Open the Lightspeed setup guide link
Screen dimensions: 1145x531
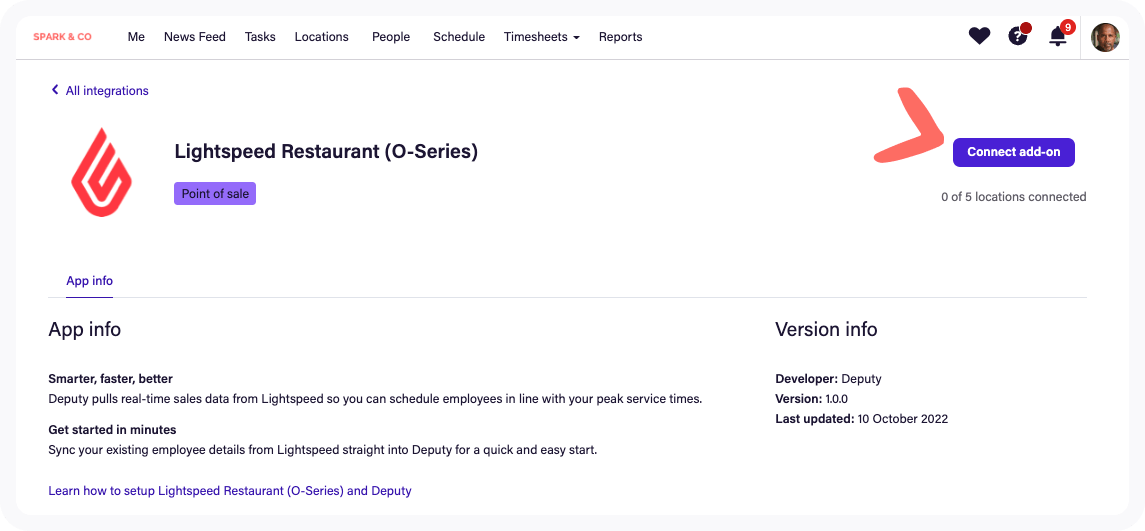[230, 491]
